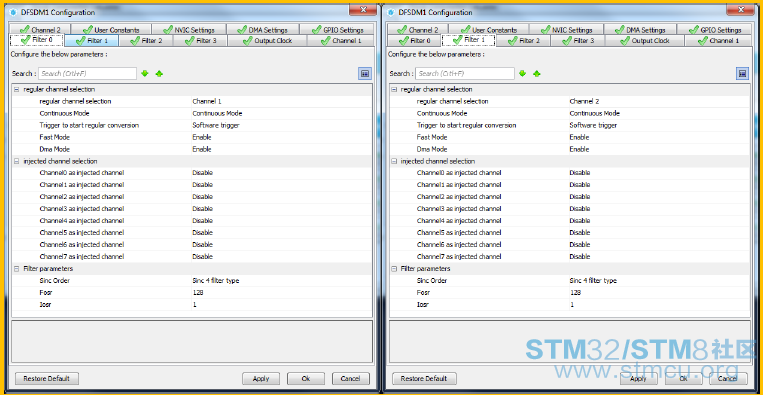Collapse regular channel selection group in right window
The height and width of the screenshot is (395, 763).
[x=394, y=90]
